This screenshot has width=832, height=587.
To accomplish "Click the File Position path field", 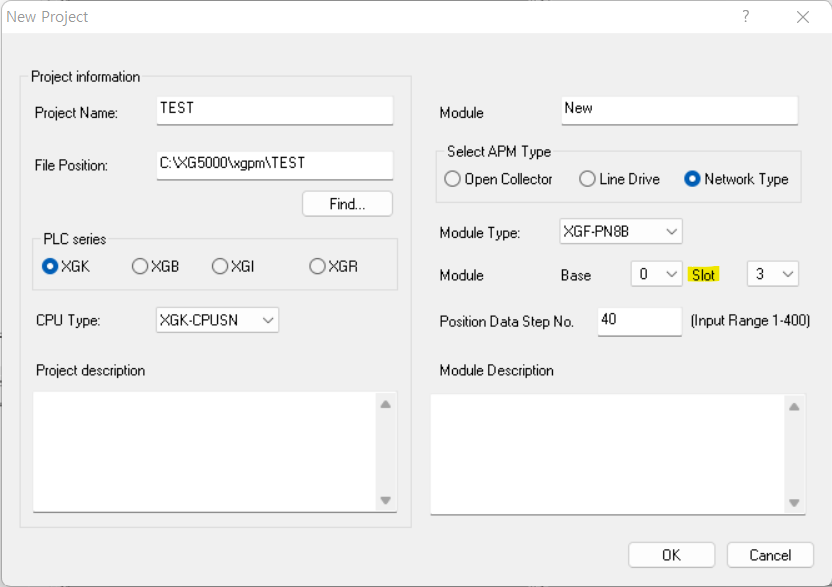I will pyautogui.click(x=274, y=165).
